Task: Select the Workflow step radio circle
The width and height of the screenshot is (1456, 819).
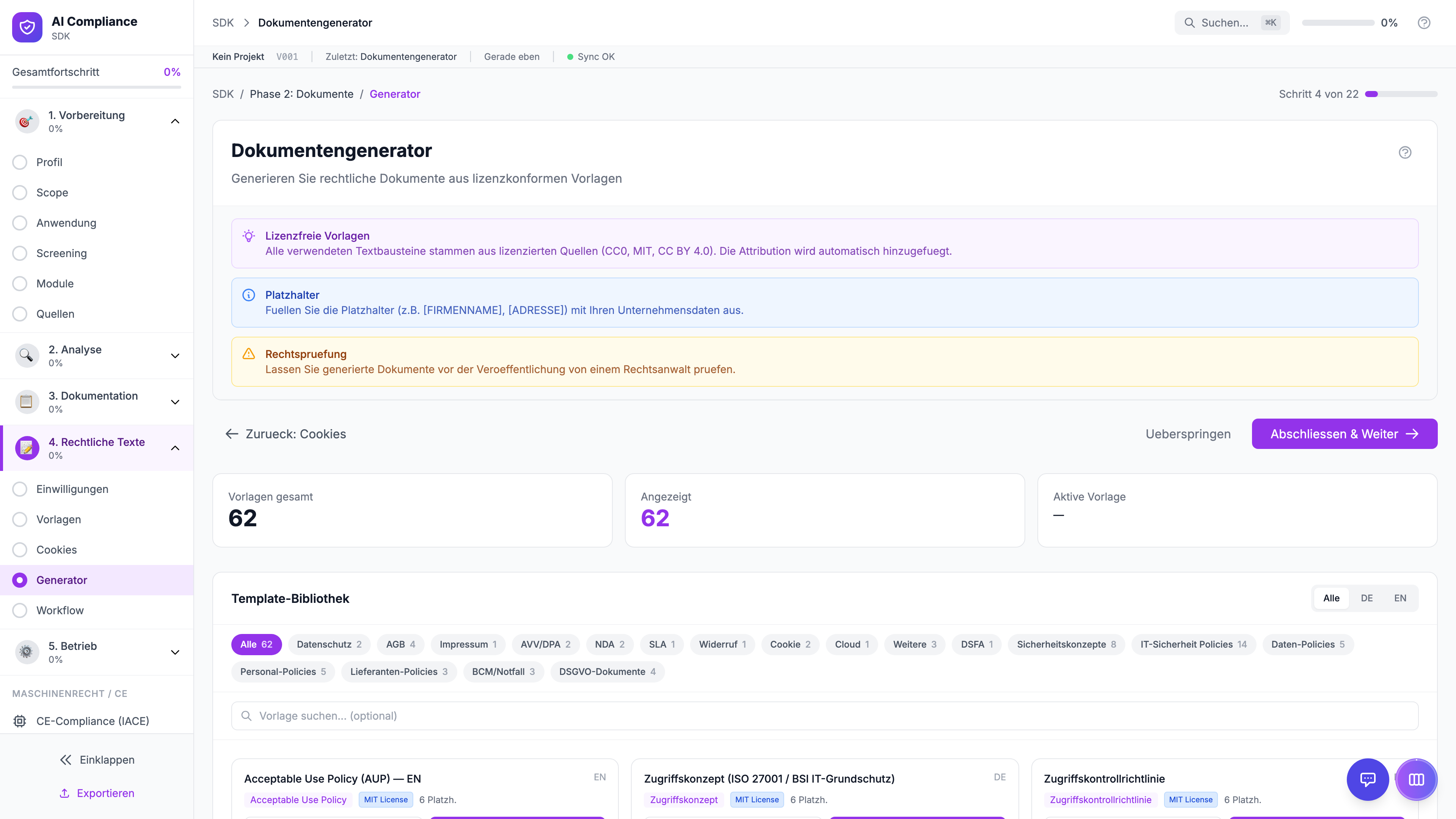Action: pyautogui.click(x=20, y=610)
